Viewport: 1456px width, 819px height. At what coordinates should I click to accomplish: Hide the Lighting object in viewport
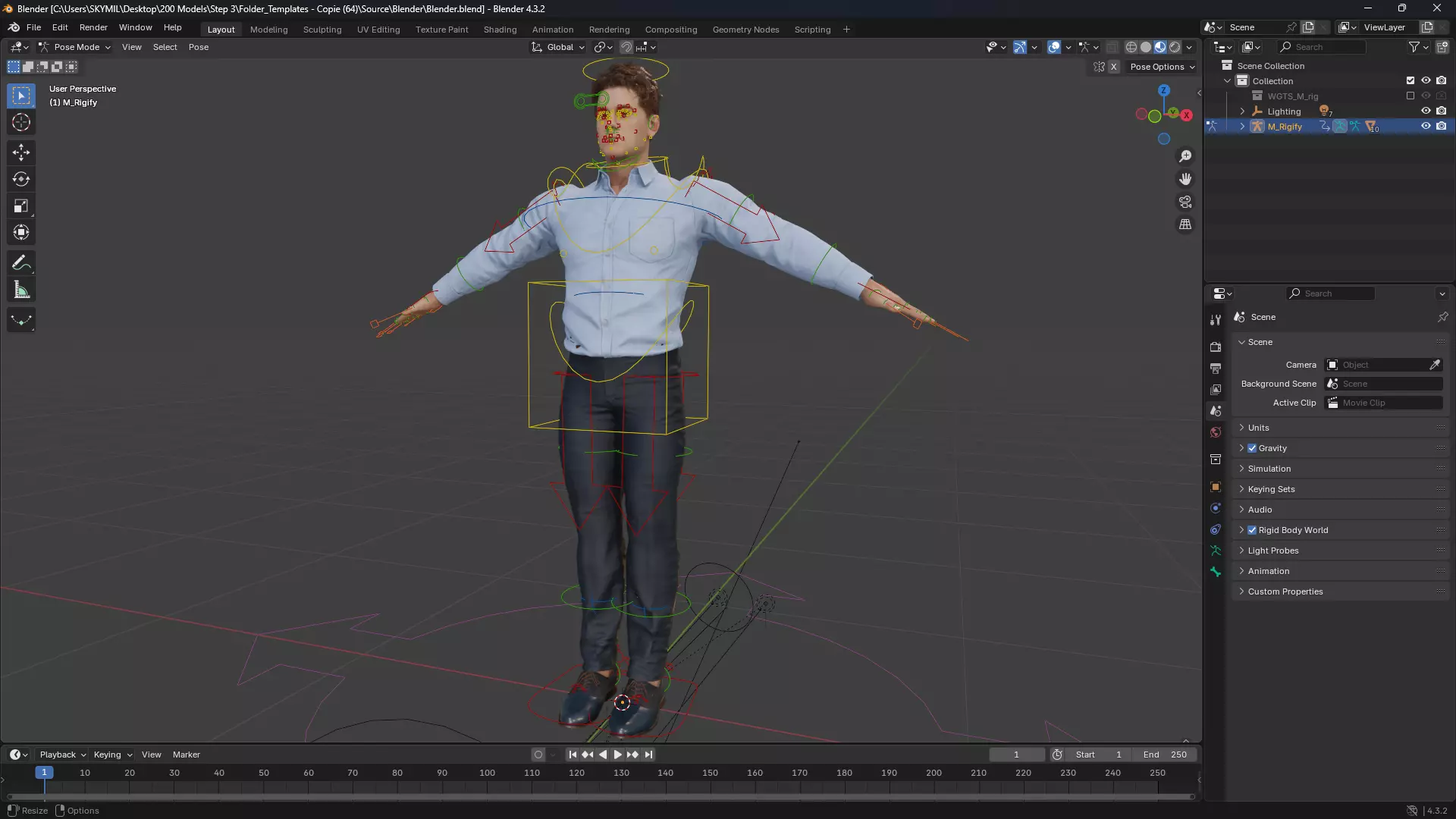tap(1426, 111)
